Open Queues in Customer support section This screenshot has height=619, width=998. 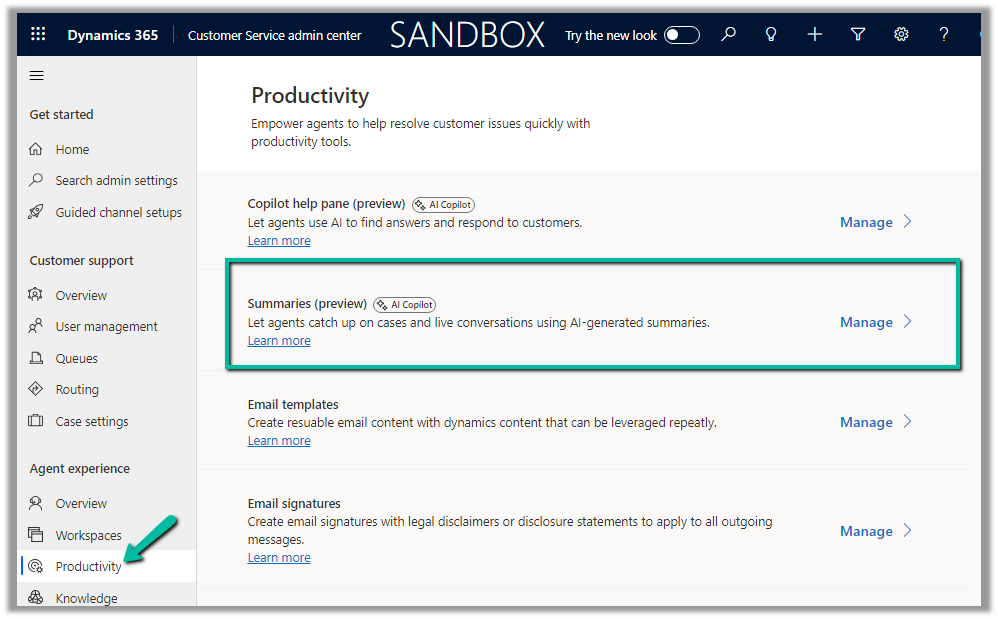click(x=77, y=358)
